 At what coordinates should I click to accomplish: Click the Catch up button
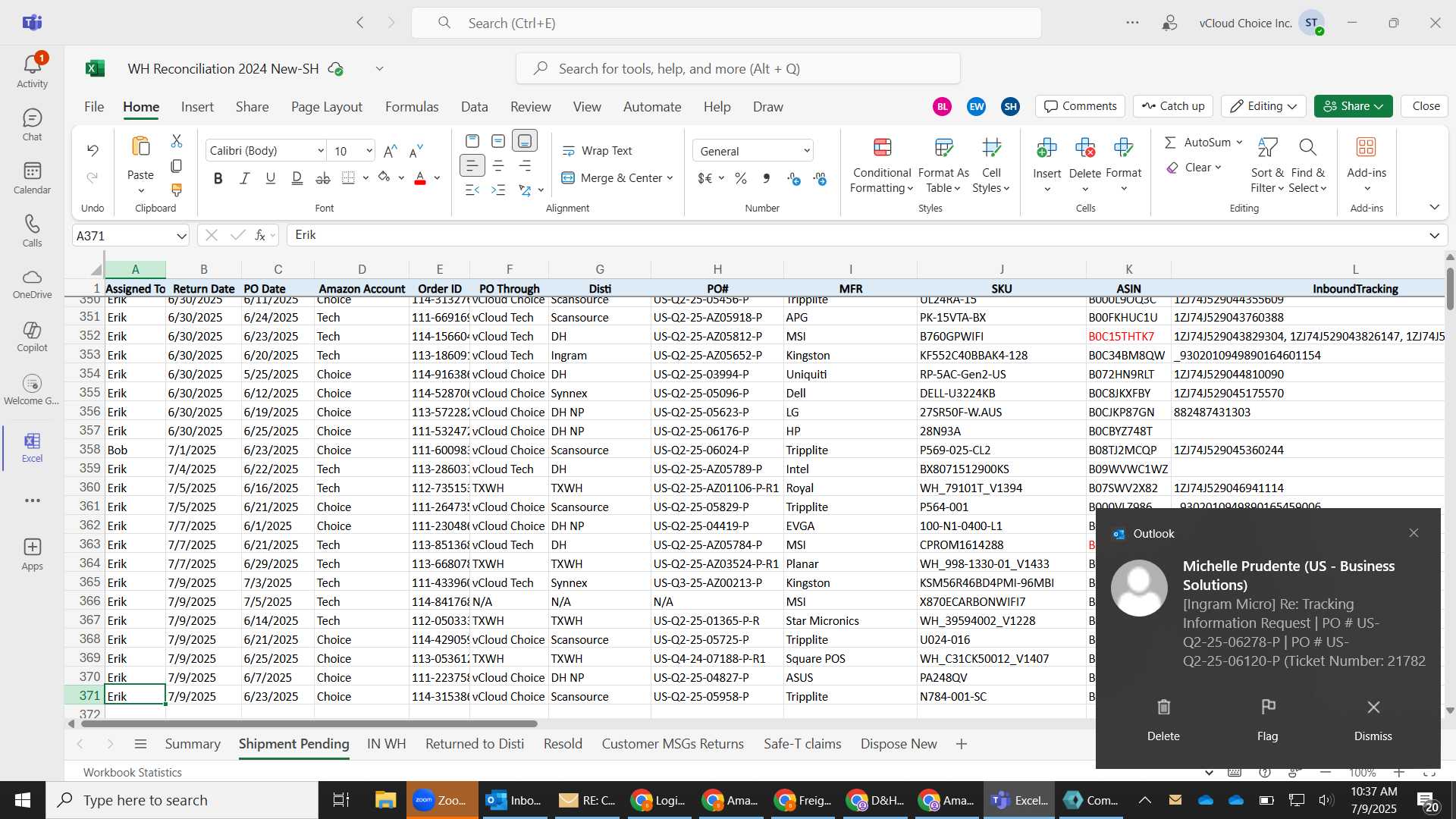(1173, 106)
